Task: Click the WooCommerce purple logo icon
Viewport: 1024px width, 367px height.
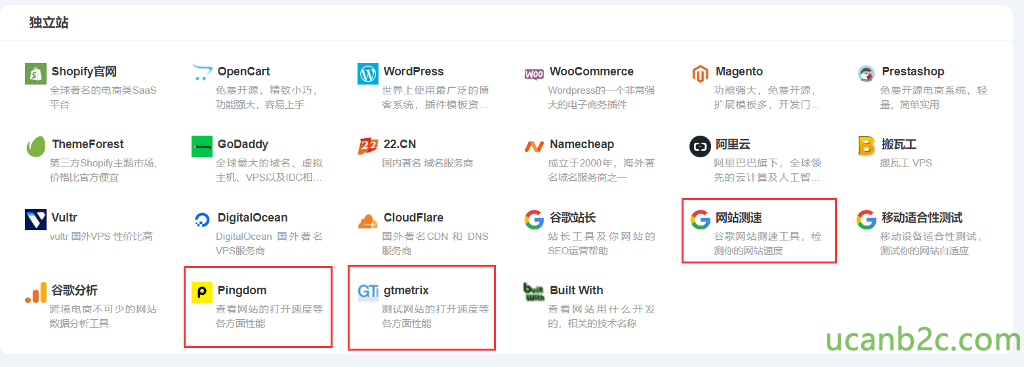Action: (x=534, y=74)
